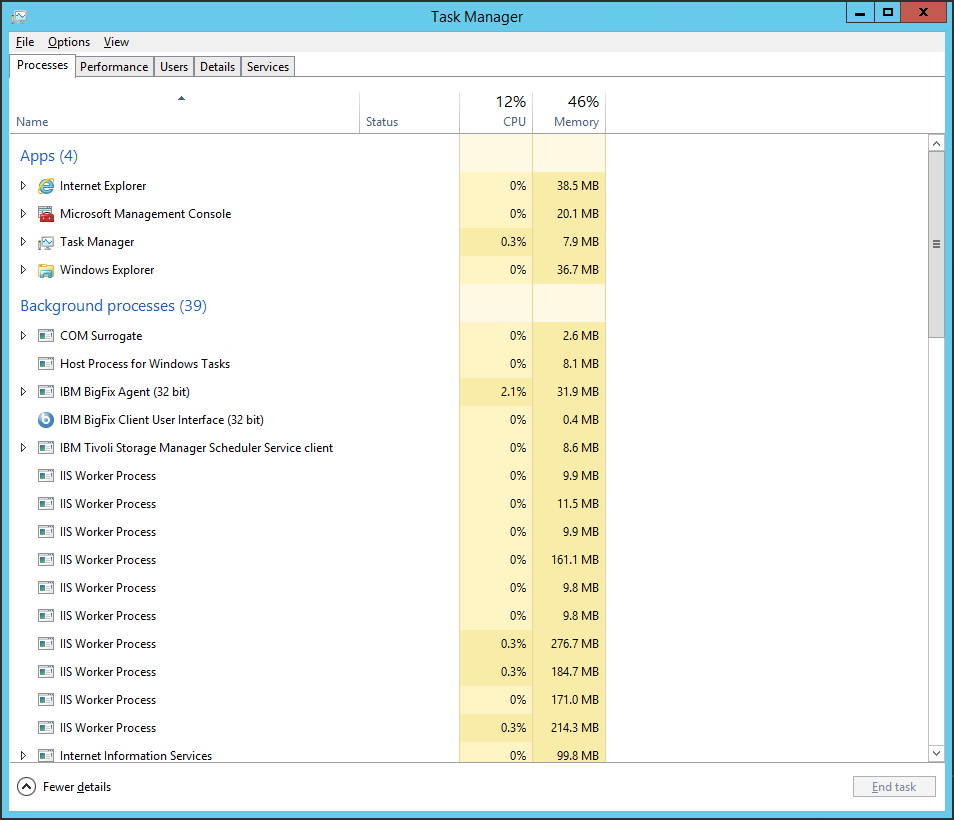Click the Host Process for Windows Tasks icon
Viewport: 954px width, 820px height.
[46, 364]
